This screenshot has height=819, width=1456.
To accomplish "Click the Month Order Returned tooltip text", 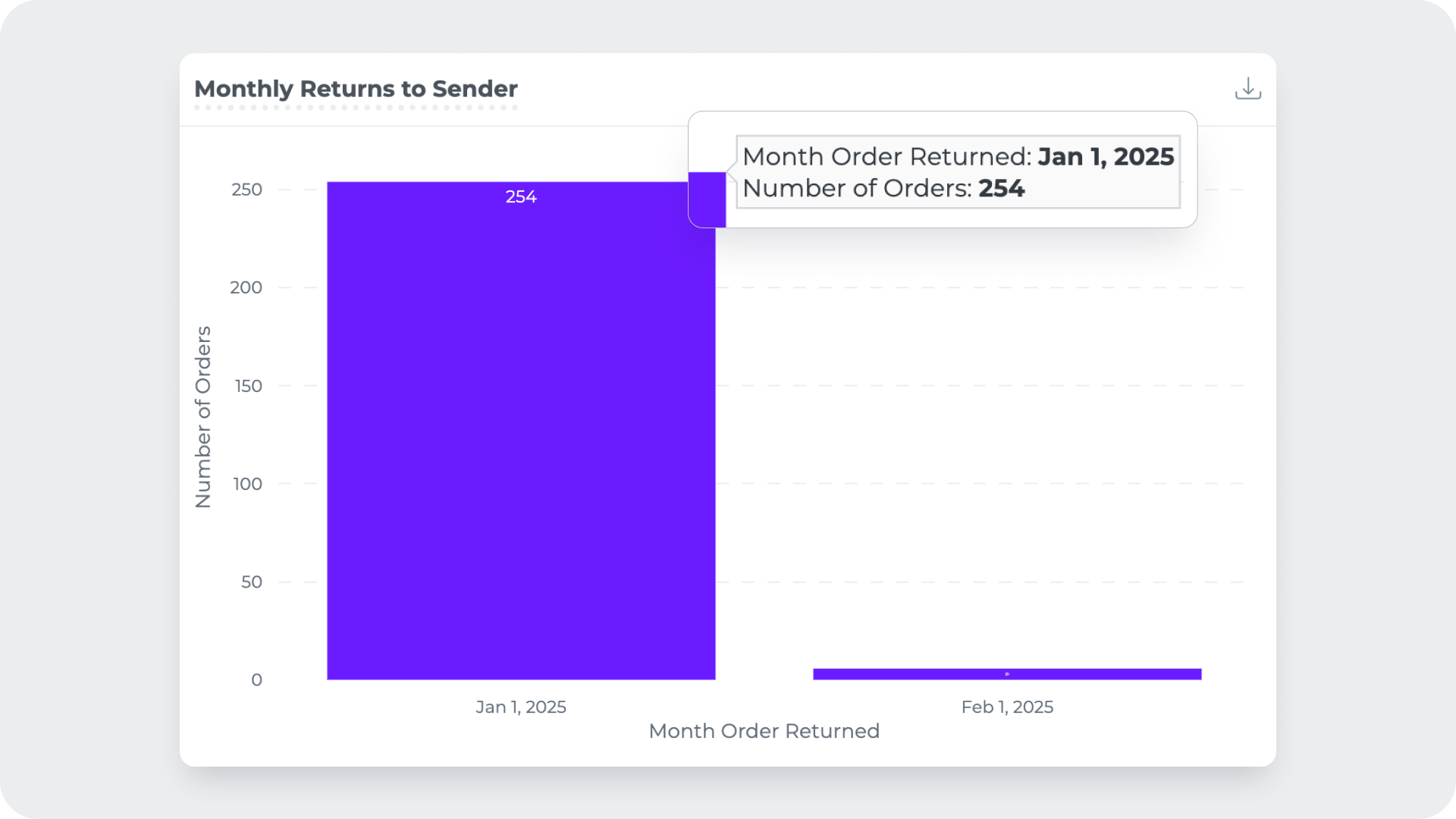I will (x=959, y=156).
